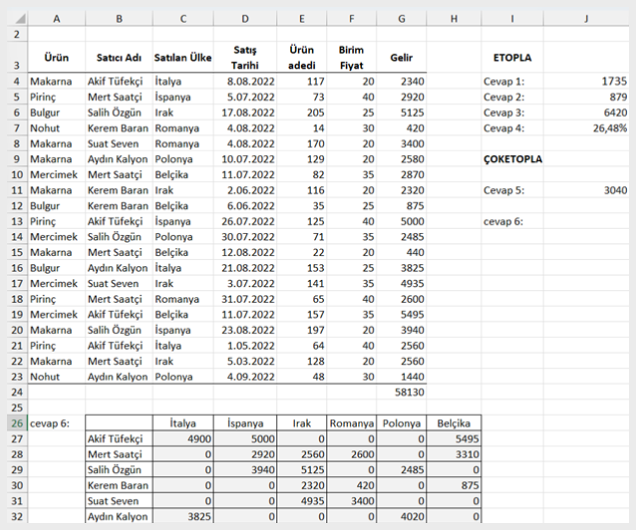Screen dimensions: 636x530
Task: Click the Birim Fiyat header cell
Action: [x=351, y=57]
